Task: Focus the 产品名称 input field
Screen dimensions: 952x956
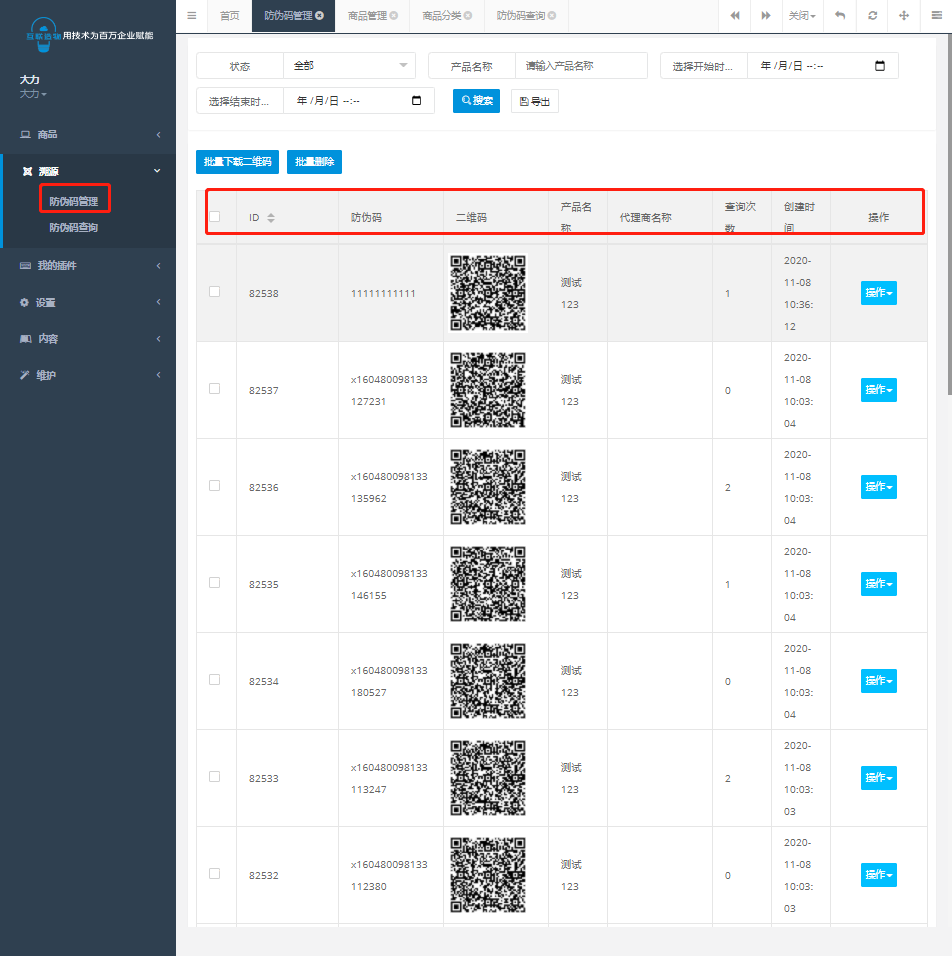Action: click(581, 66)
